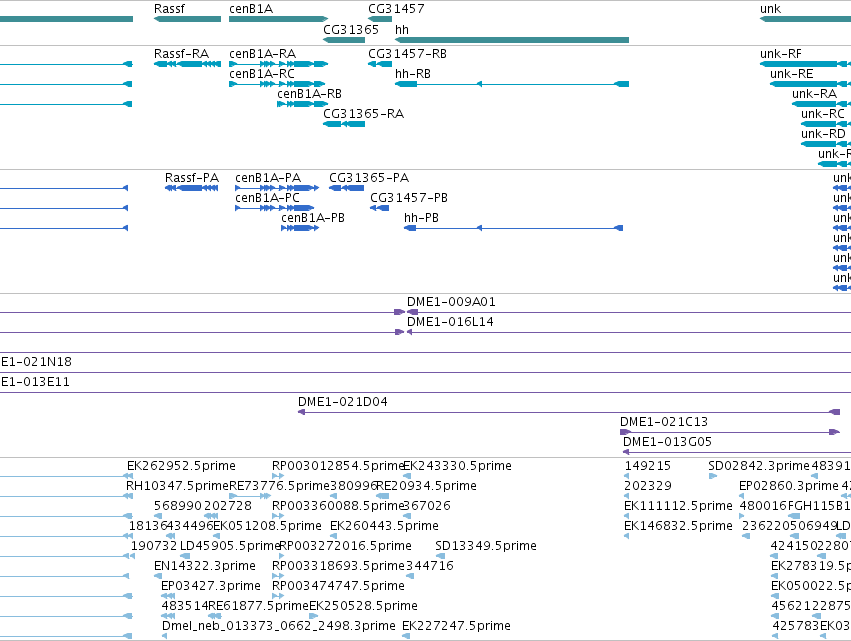Click the unk gene label
851x641 pixels.
tap(770, 9)
